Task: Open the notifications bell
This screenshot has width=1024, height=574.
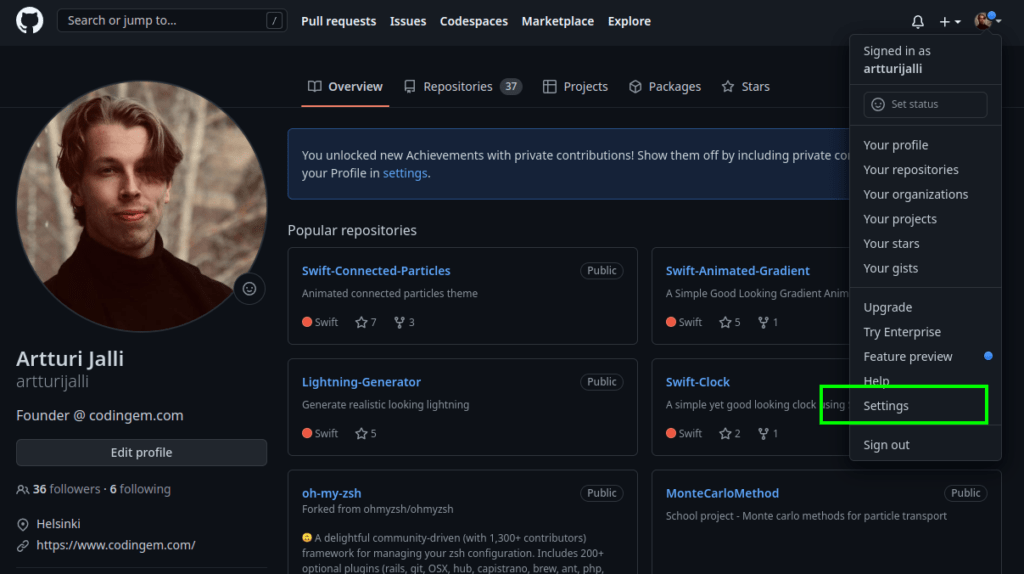Action: 918,22
